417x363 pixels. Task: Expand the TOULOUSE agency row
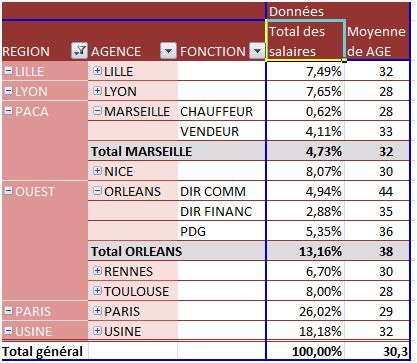pyautogui.click(x=97, y=291)
